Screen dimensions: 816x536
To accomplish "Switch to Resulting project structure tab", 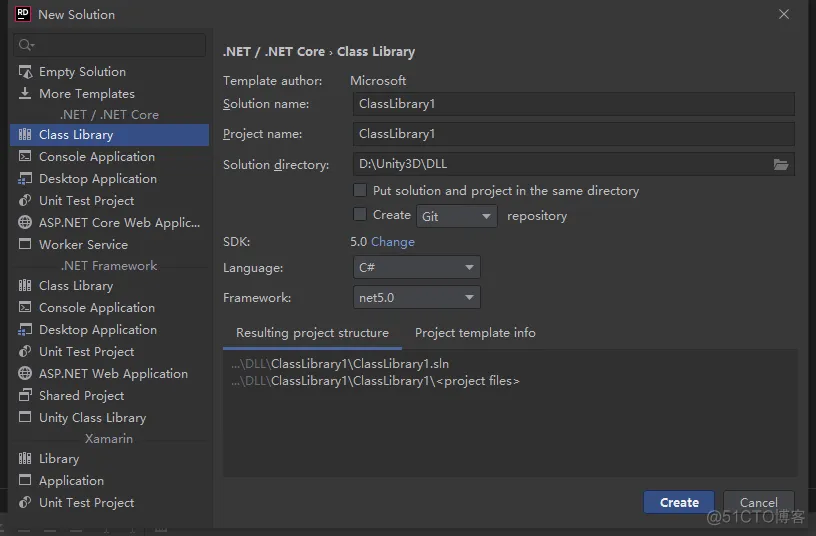I will pyautogui.click(x=312, y=333).
